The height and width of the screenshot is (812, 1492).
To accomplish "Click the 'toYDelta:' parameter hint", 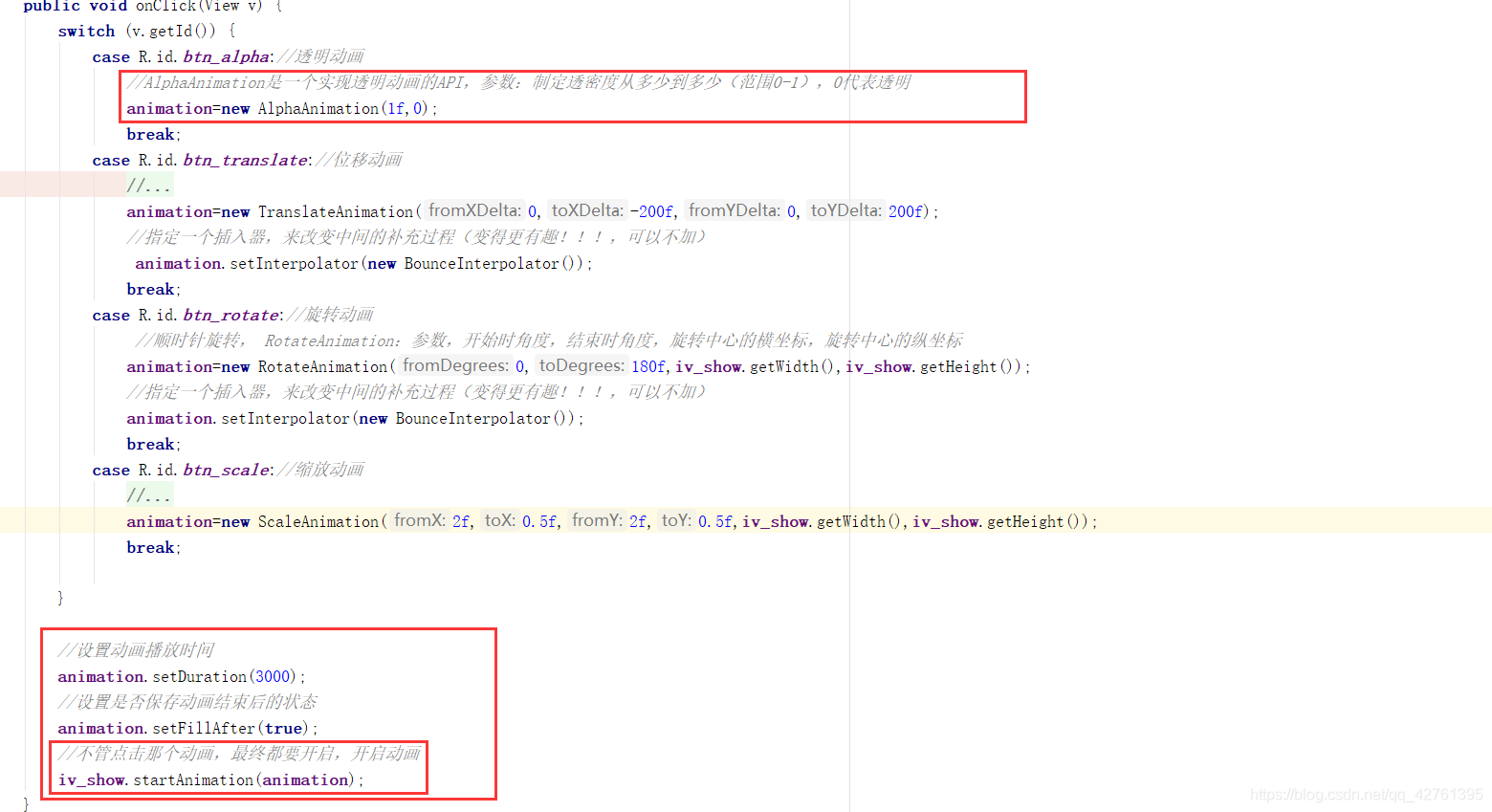I will (845, 210).
